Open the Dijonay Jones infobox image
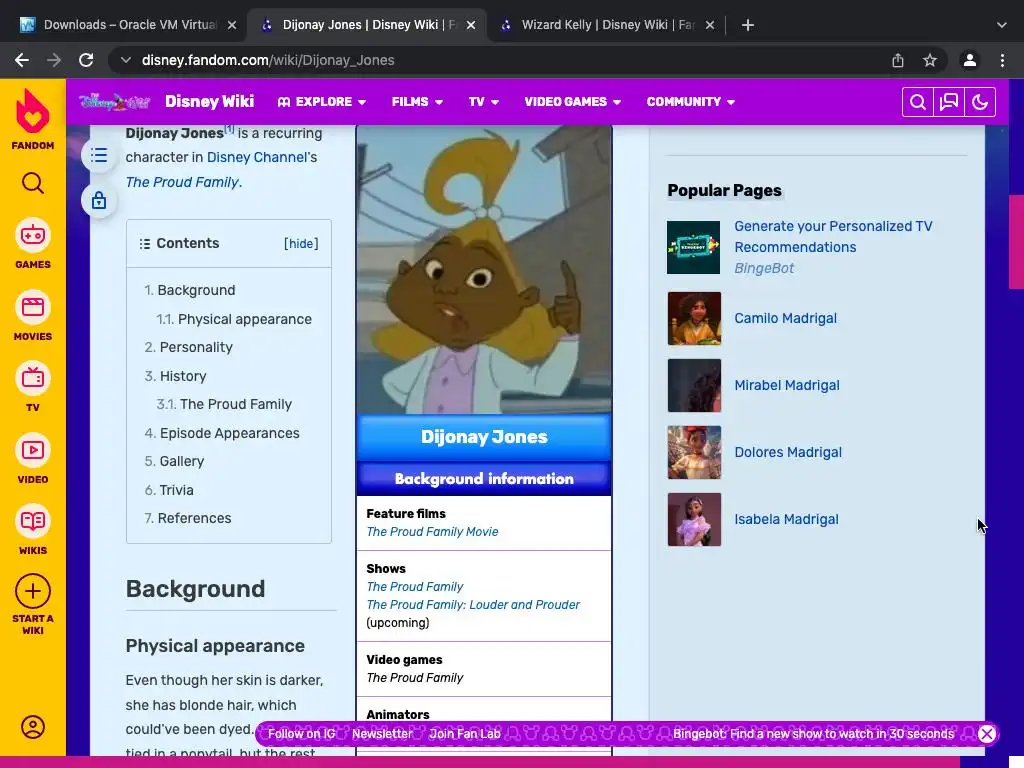Image resolution: width=1024 pixels, height=768 pixels. (484, 269)
